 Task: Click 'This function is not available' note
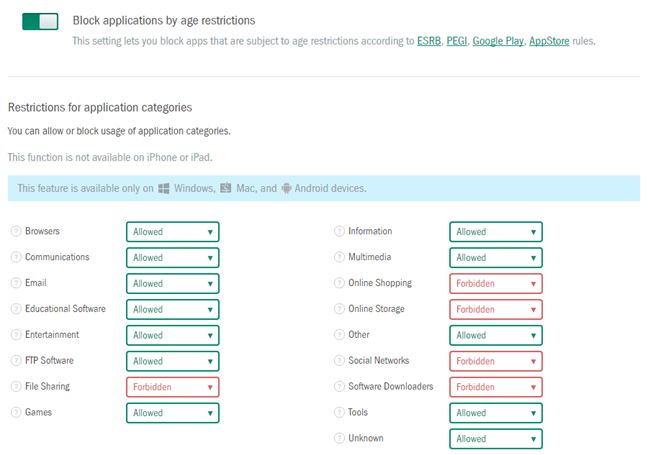(x=110, y=157)
